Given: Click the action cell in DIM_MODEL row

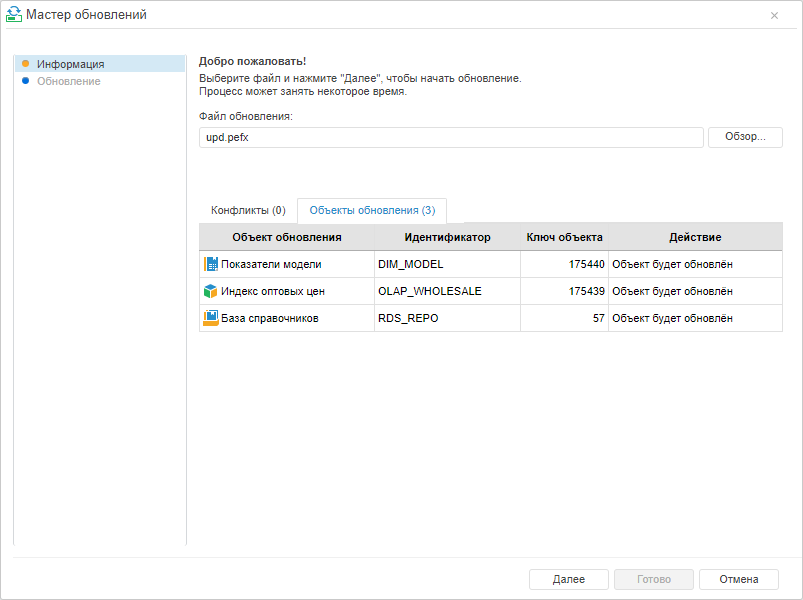Looking at the screenshot, I should coord(695,264).
